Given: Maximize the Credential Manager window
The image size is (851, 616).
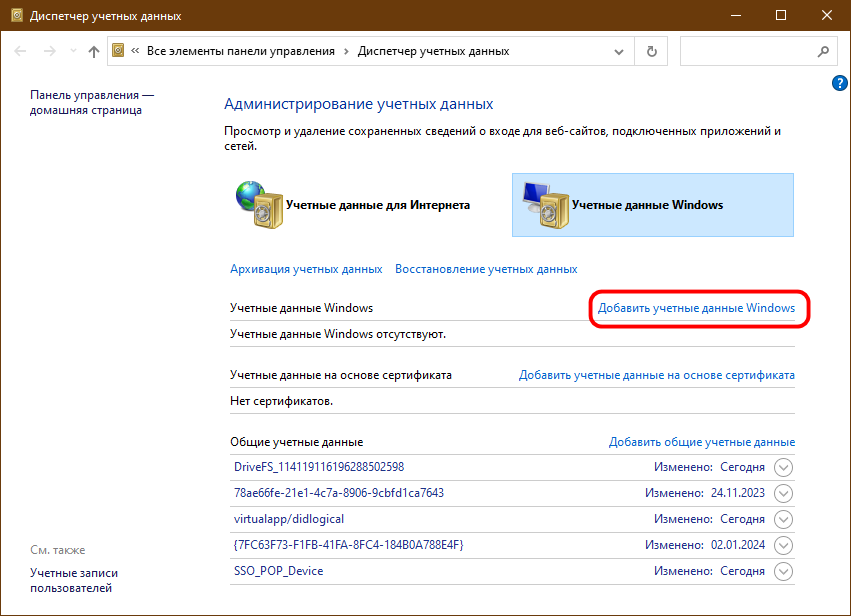Looking at the screenshot, I should 781,15.
